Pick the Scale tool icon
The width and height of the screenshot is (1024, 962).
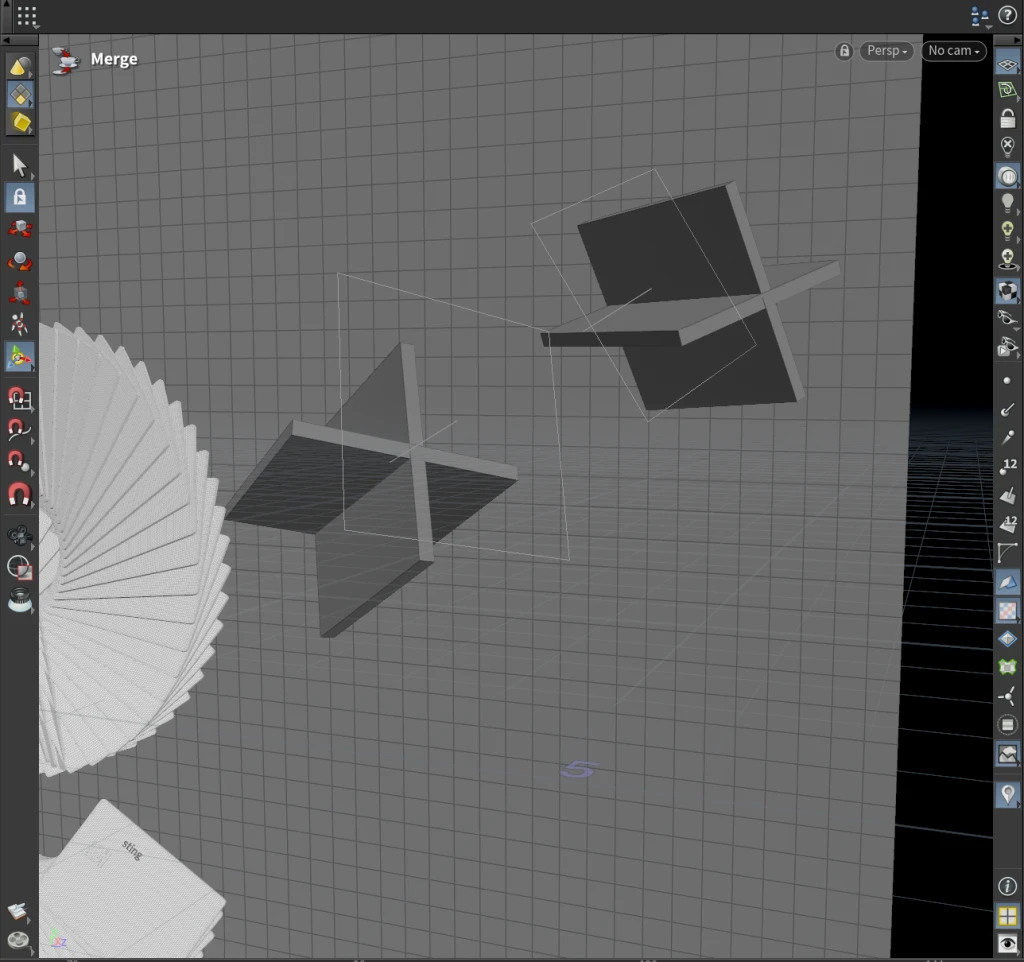coord(20,293)
